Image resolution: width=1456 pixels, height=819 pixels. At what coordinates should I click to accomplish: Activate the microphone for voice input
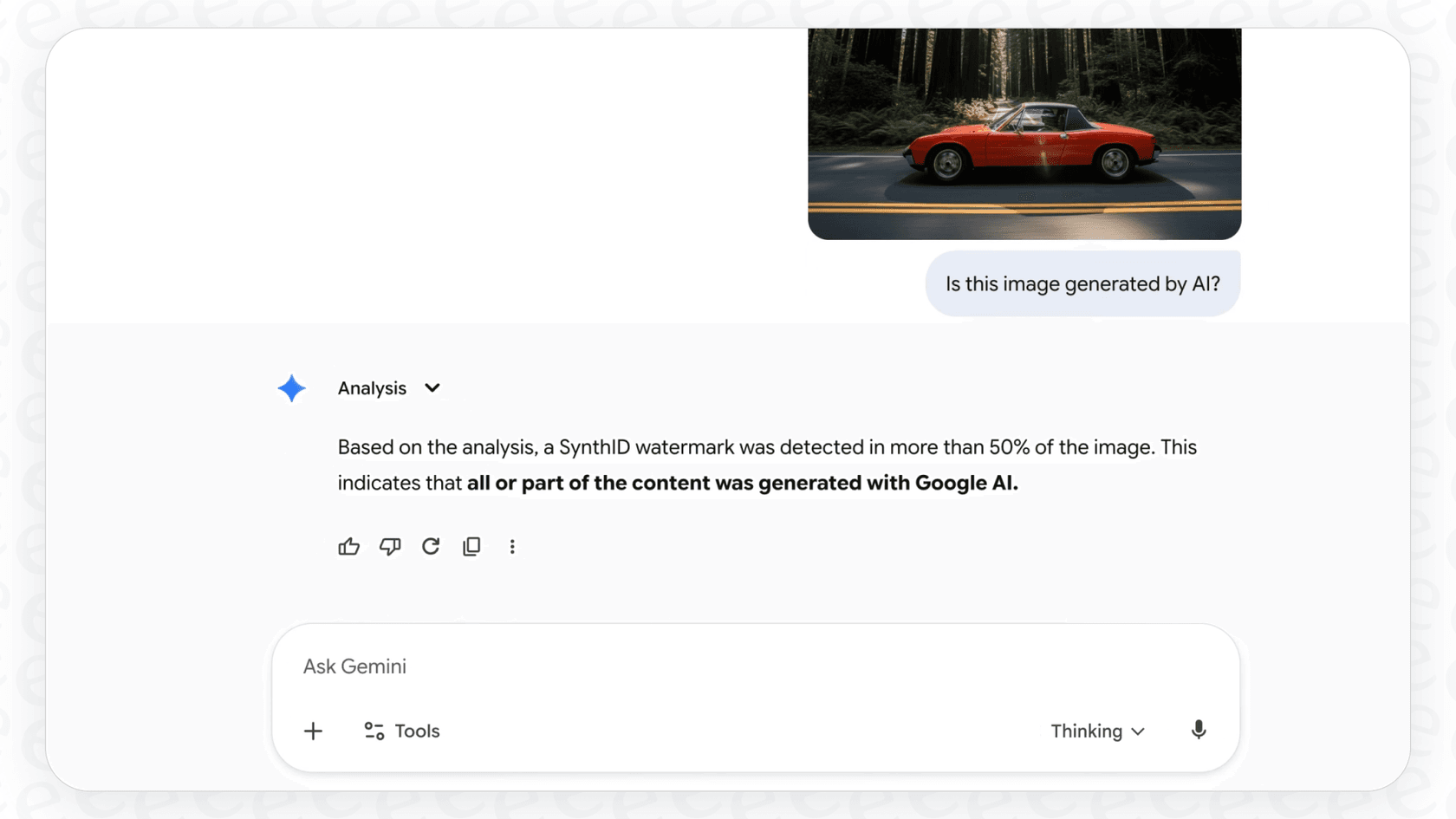click(x=1199, y=730)
